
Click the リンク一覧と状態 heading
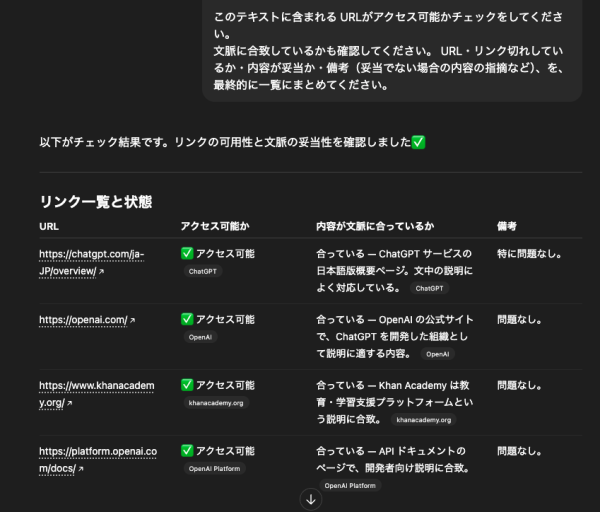click(96, 201)
